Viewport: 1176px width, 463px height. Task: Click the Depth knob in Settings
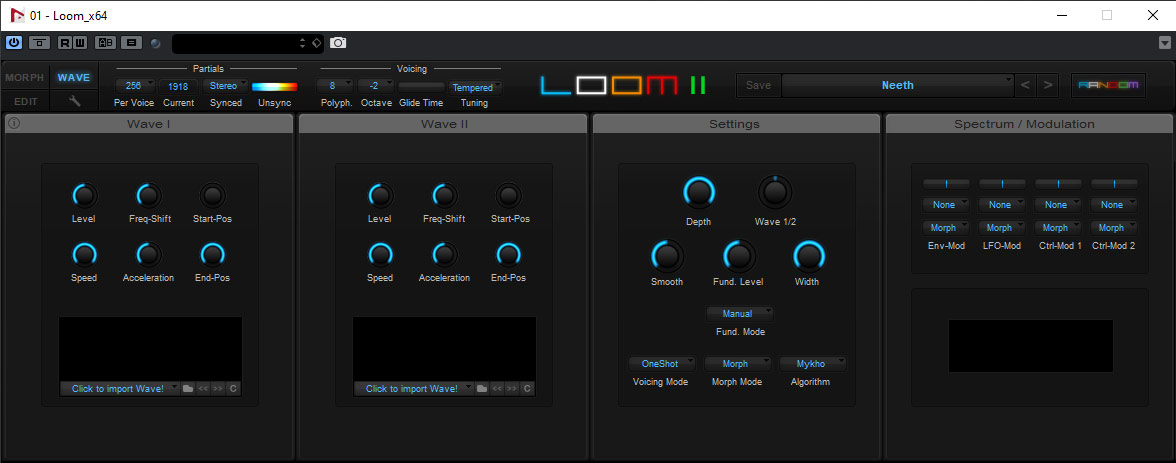[699, 192]
